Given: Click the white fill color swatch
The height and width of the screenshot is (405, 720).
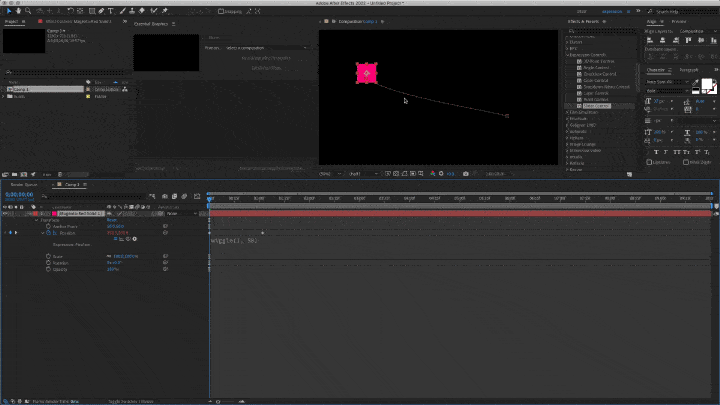Looking at the screenshot, I should pyautogui.click(x=707, y=84).
